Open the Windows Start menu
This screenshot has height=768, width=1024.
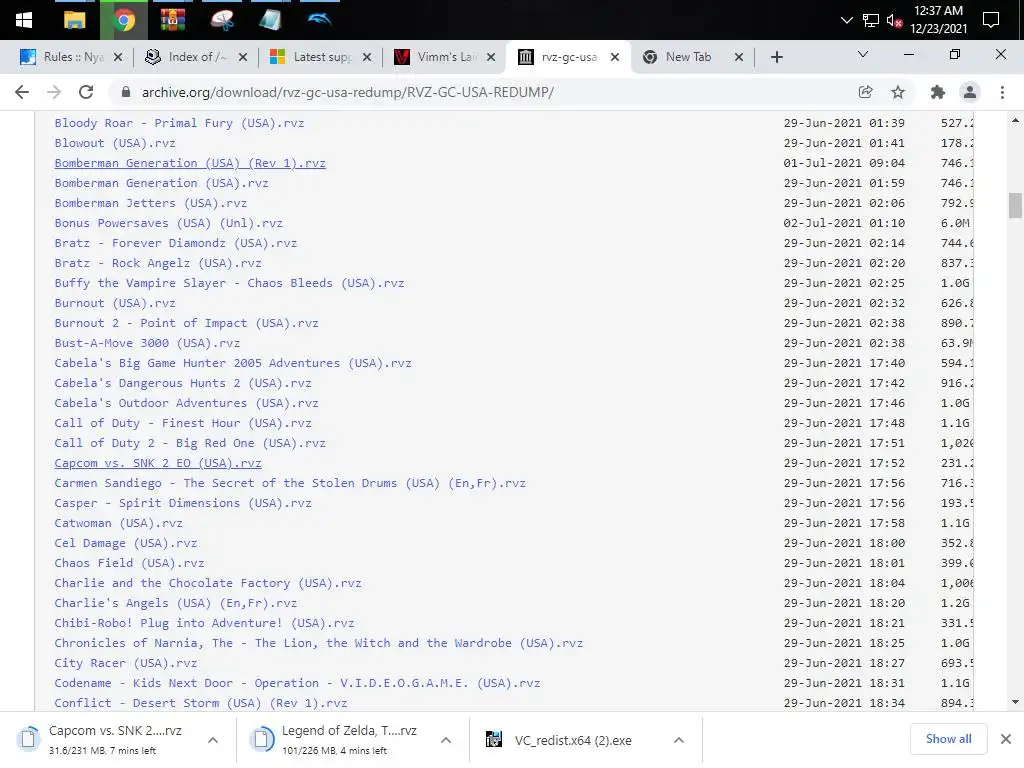(x=24, y=20)
